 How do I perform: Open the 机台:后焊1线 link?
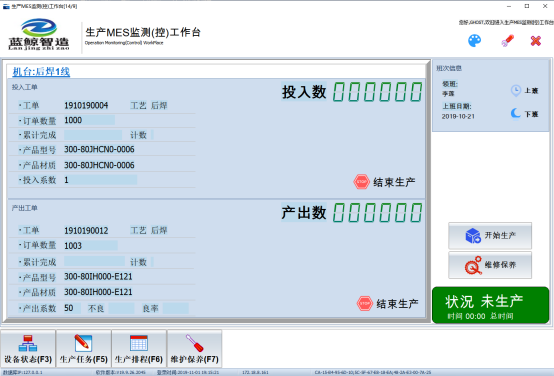click(41, 72)
